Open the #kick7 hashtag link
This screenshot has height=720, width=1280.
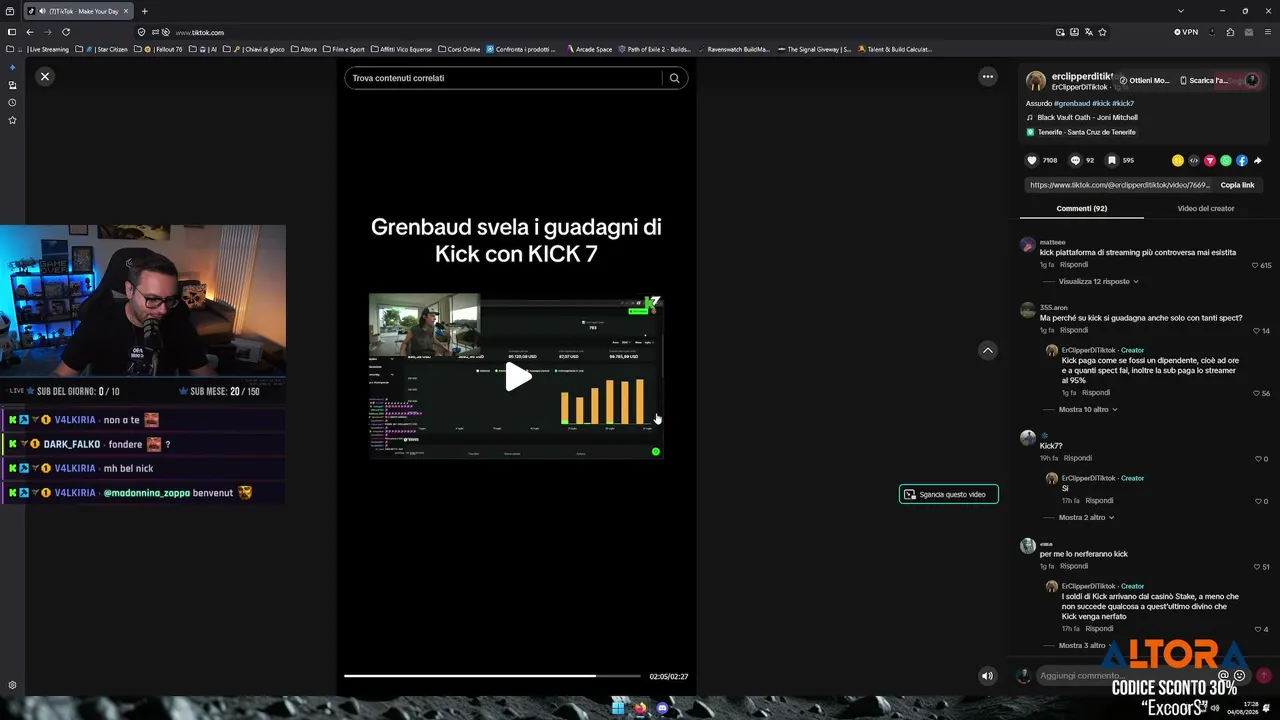click(1123, 103)
